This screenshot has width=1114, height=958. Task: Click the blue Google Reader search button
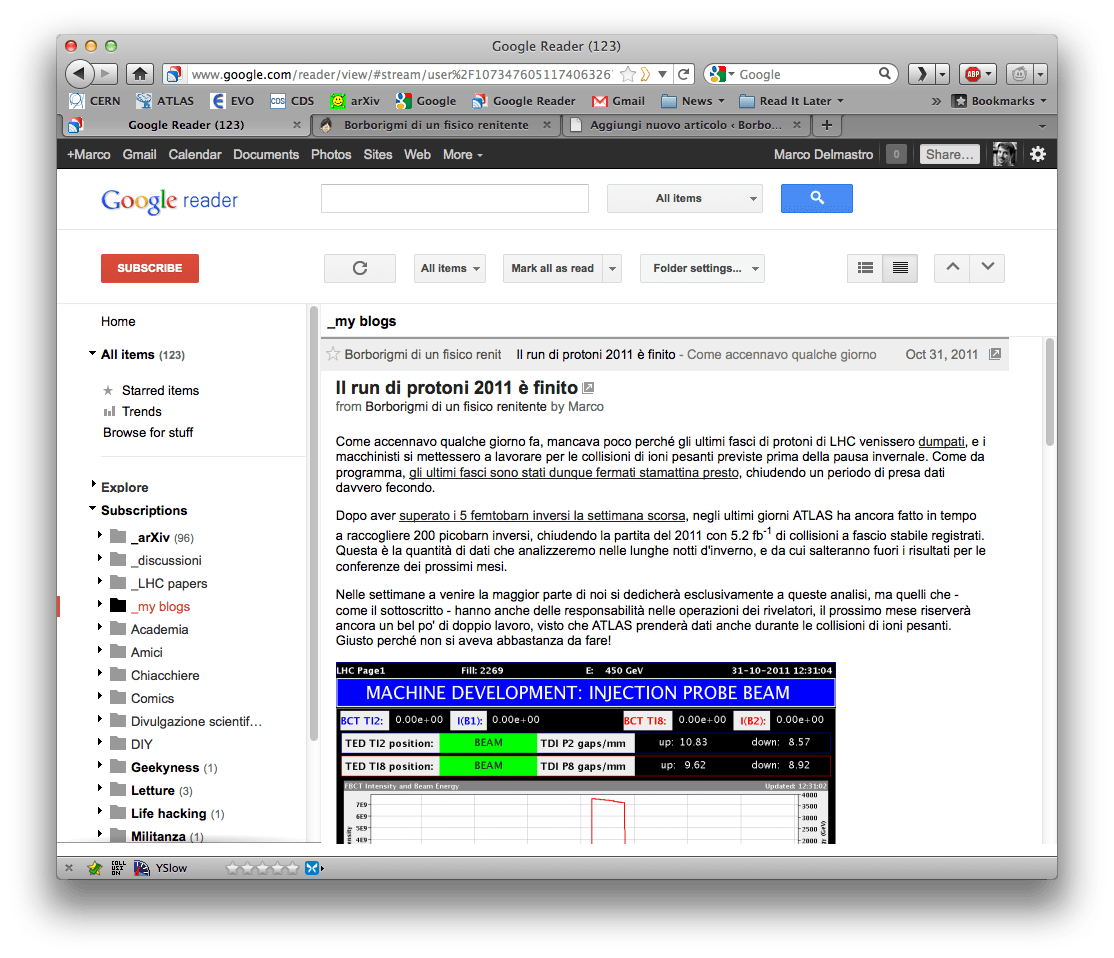[816, 198]
